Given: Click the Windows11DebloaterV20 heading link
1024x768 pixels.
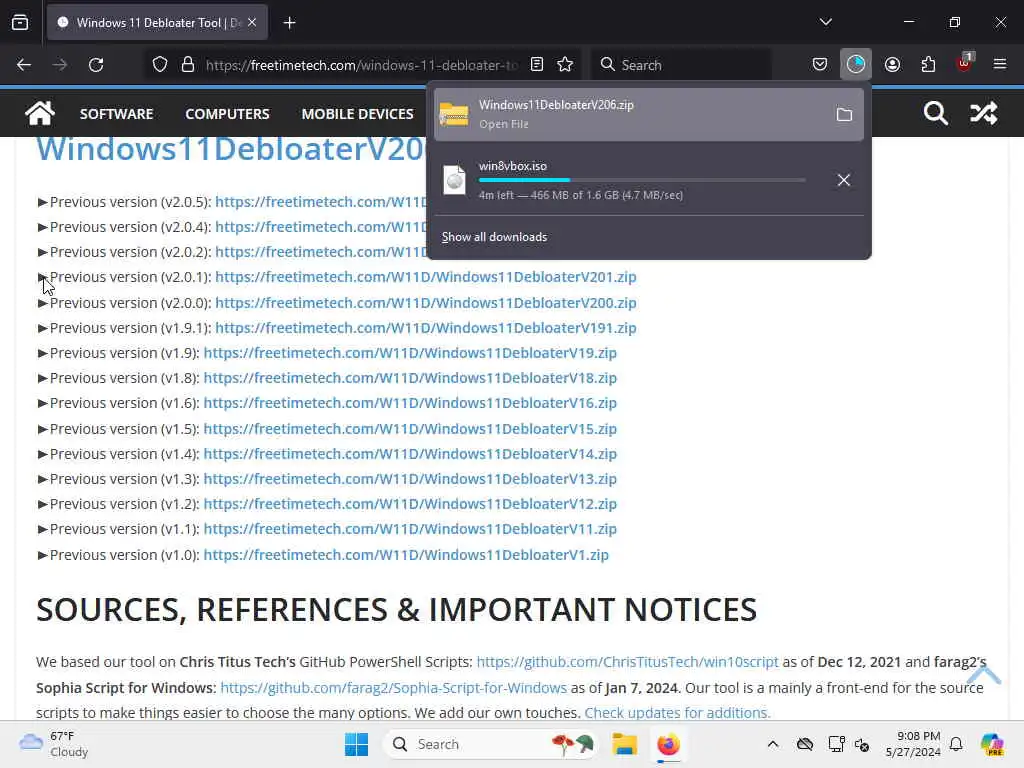Looking at the screenshot, I should tap(231, 149).
